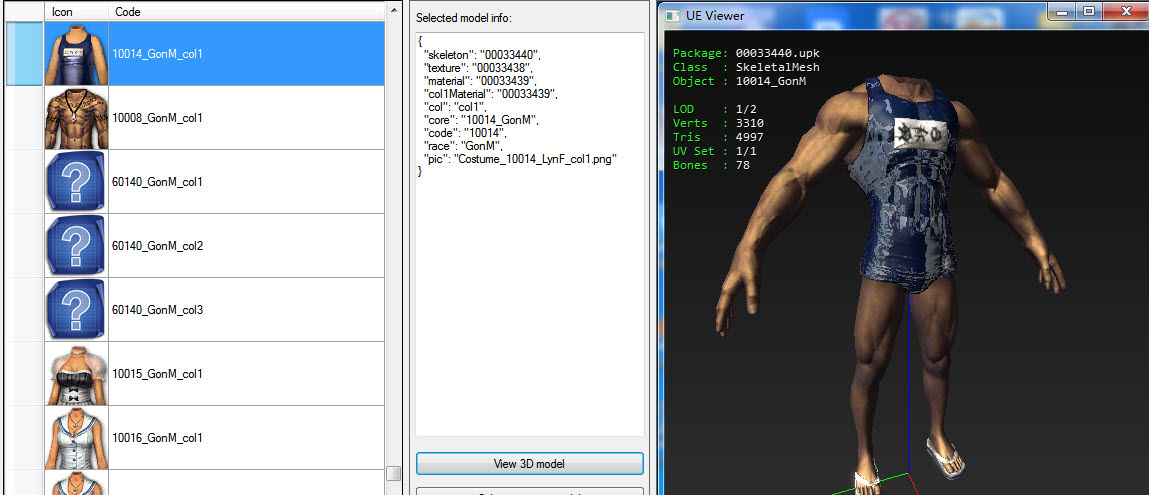Minimize the UE Viewer window

1062,10
